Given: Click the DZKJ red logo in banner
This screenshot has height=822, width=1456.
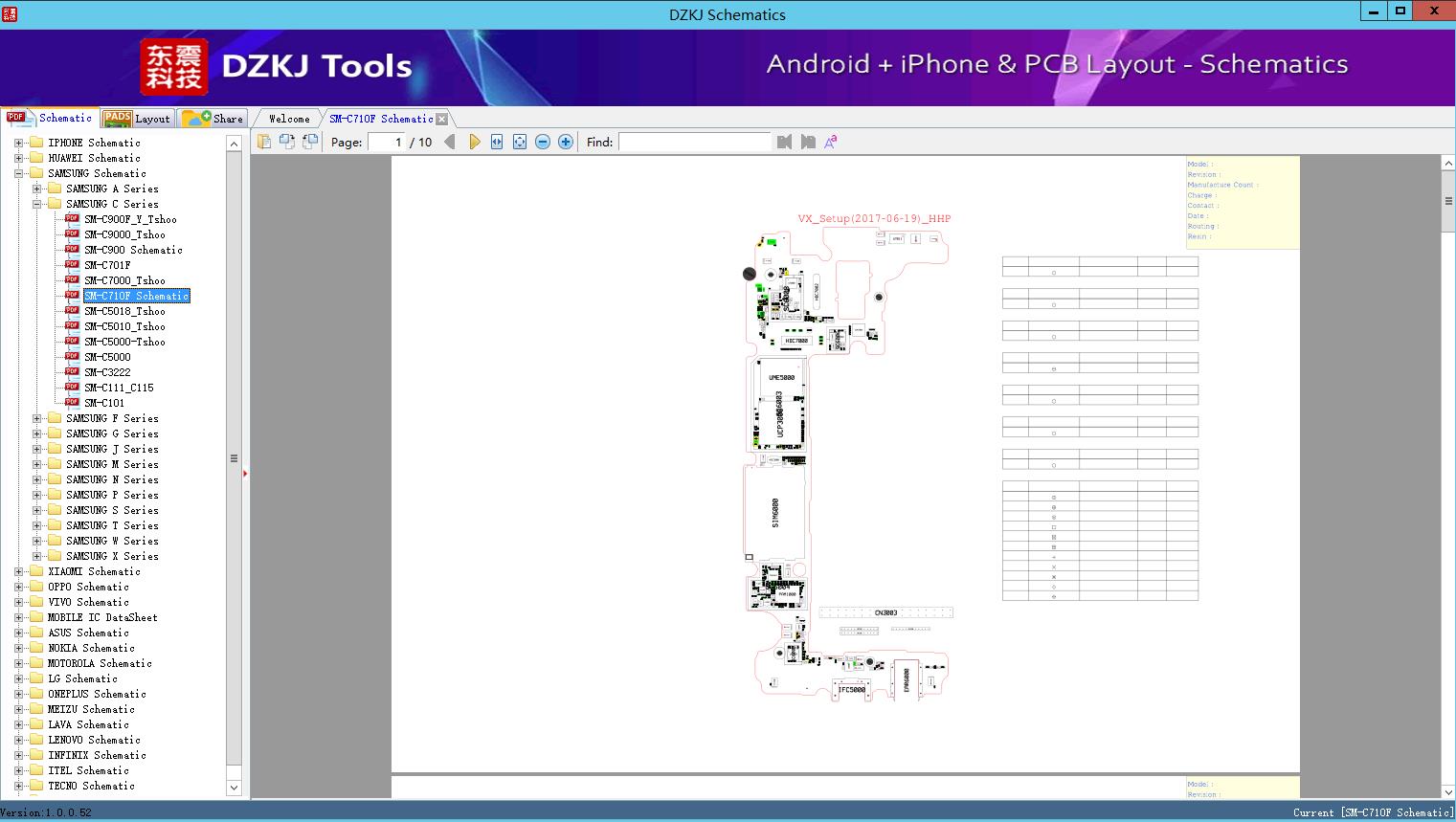Looking at the screenshot, I should tap(174, 67).
